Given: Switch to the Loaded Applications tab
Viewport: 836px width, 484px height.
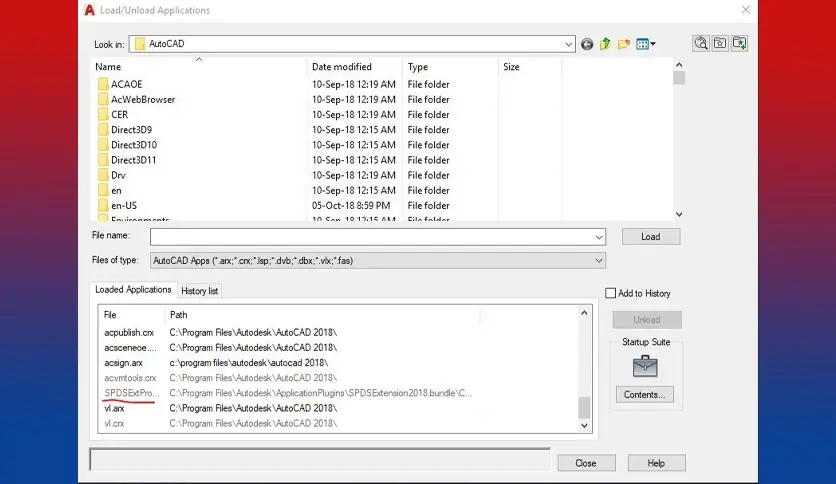Looking at the screenshot, I should click(133, 289).
